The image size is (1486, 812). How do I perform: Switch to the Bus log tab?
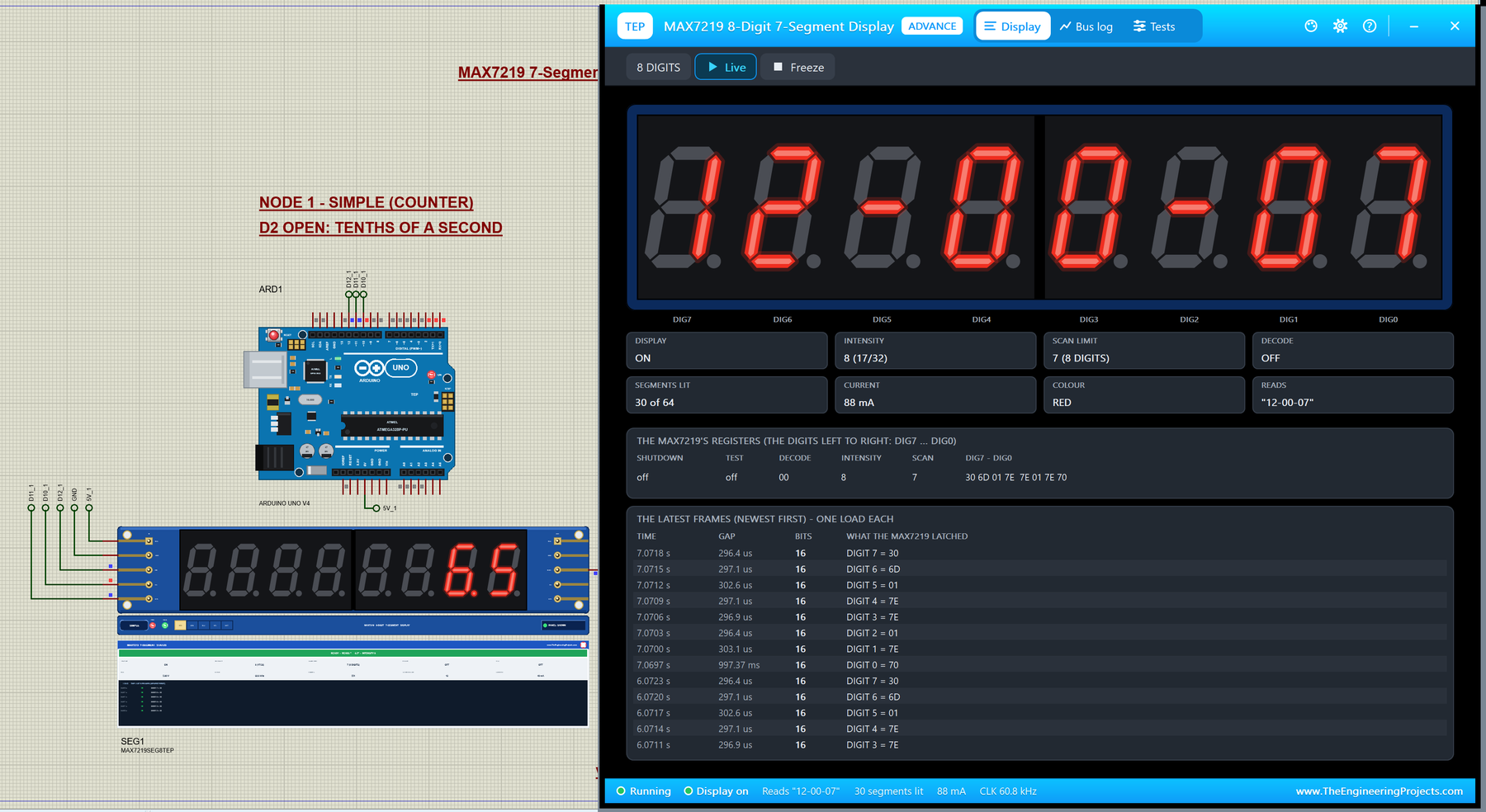coord(1086,26)
